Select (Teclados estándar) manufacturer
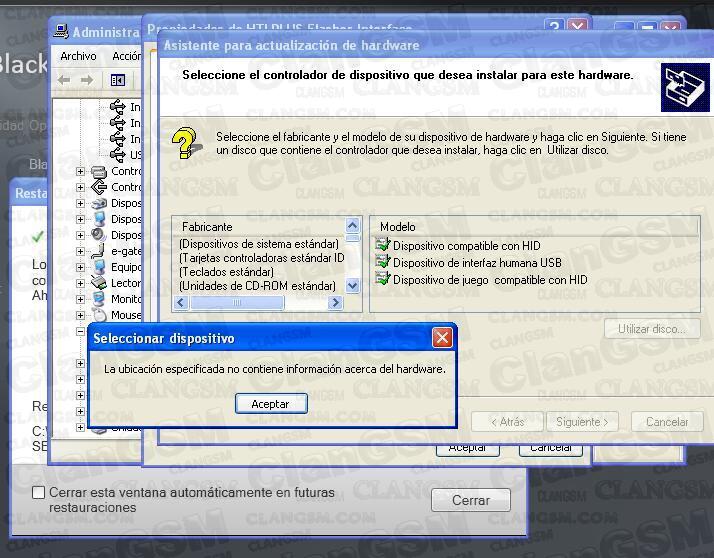714x558 pixels. pyautogui.click(x=226, y=272)
